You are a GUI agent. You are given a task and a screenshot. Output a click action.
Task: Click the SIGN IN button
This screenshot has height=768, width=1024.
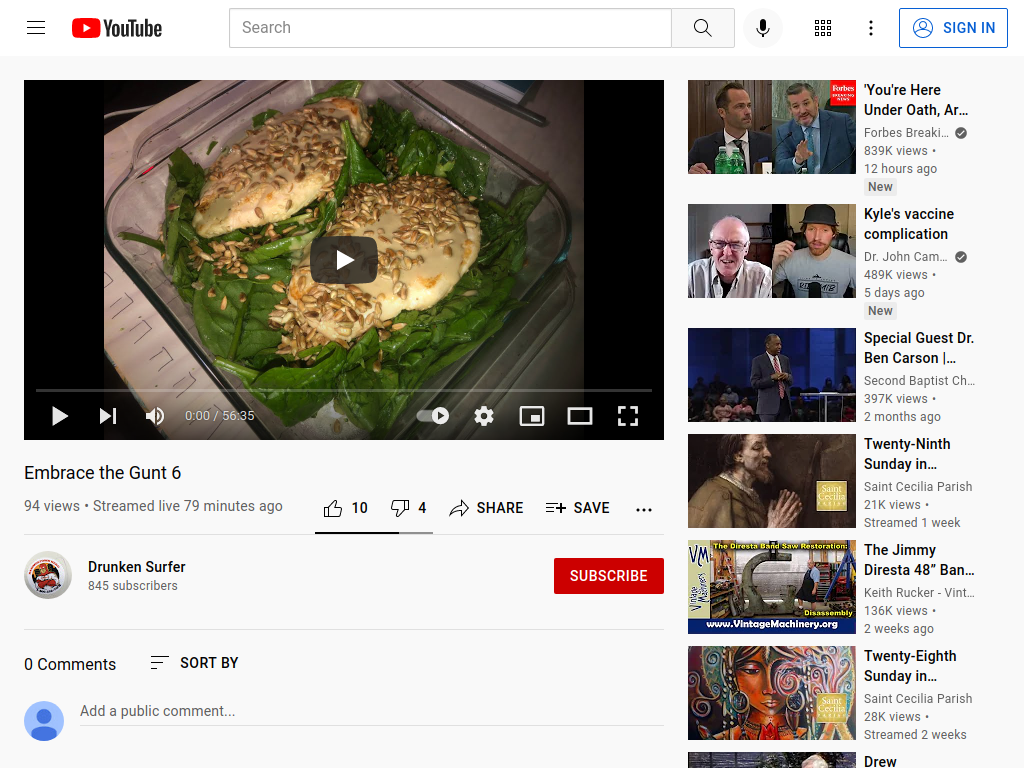point(953,28)
